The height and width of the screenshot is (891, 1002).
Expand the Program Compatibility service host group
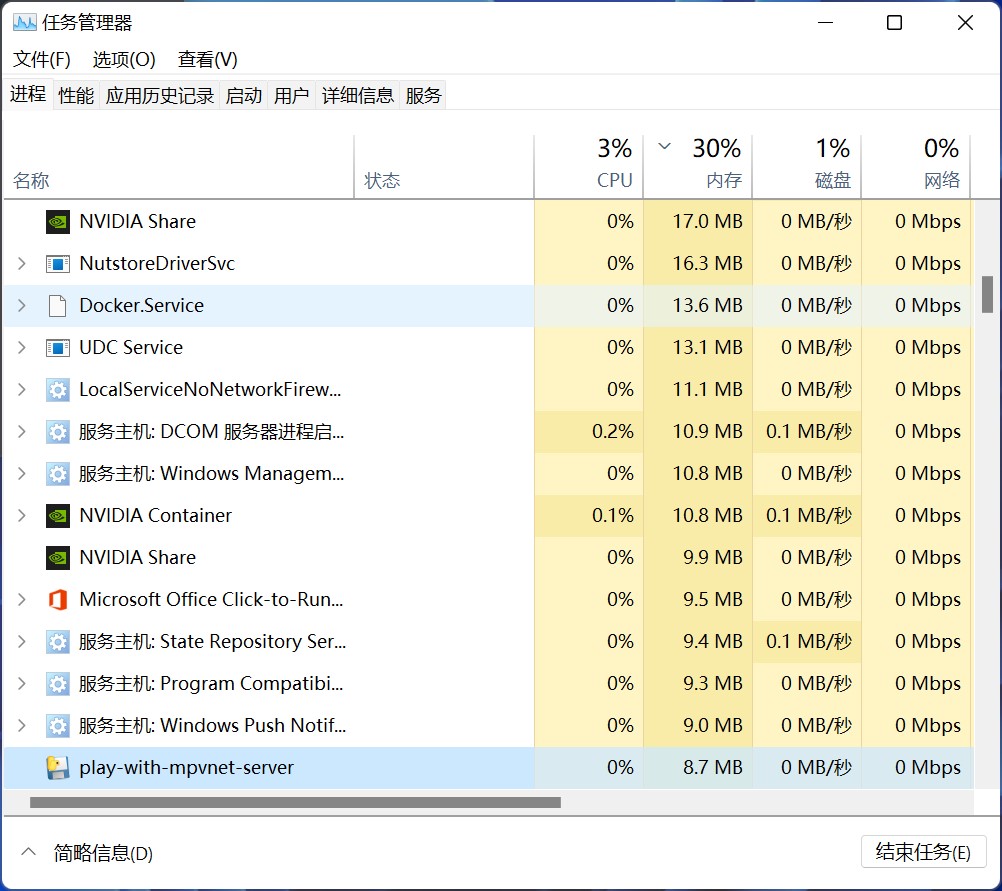tap(22, 683)
